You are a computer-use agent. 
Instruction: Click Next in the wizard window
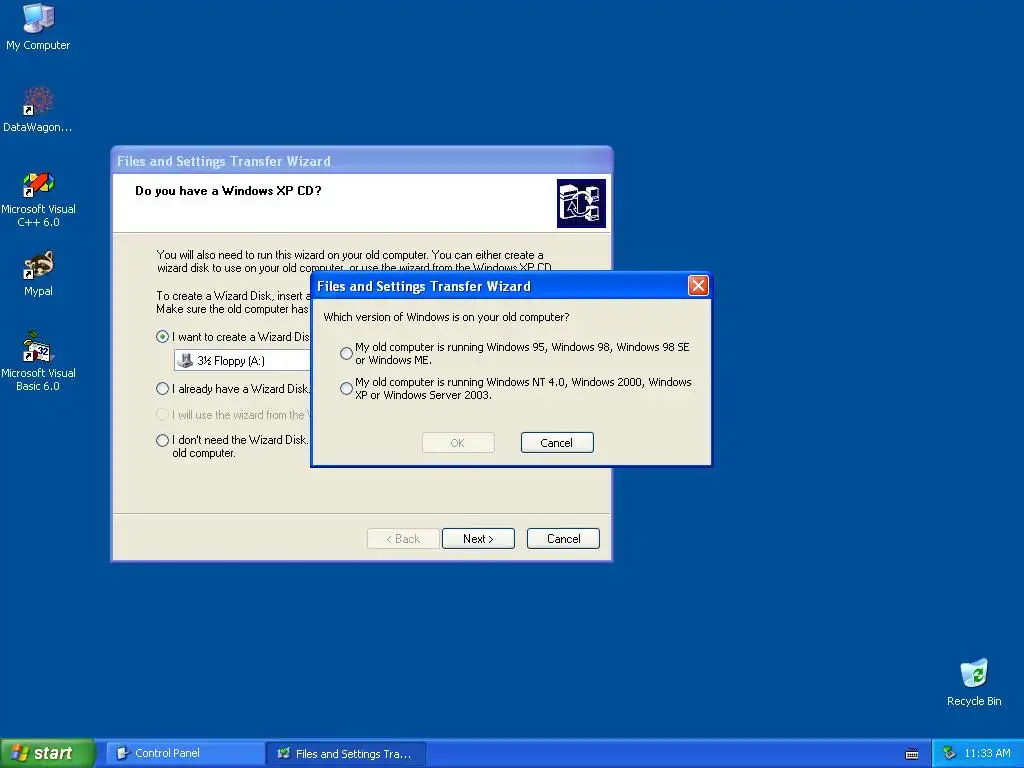click(x=478, y=539)
